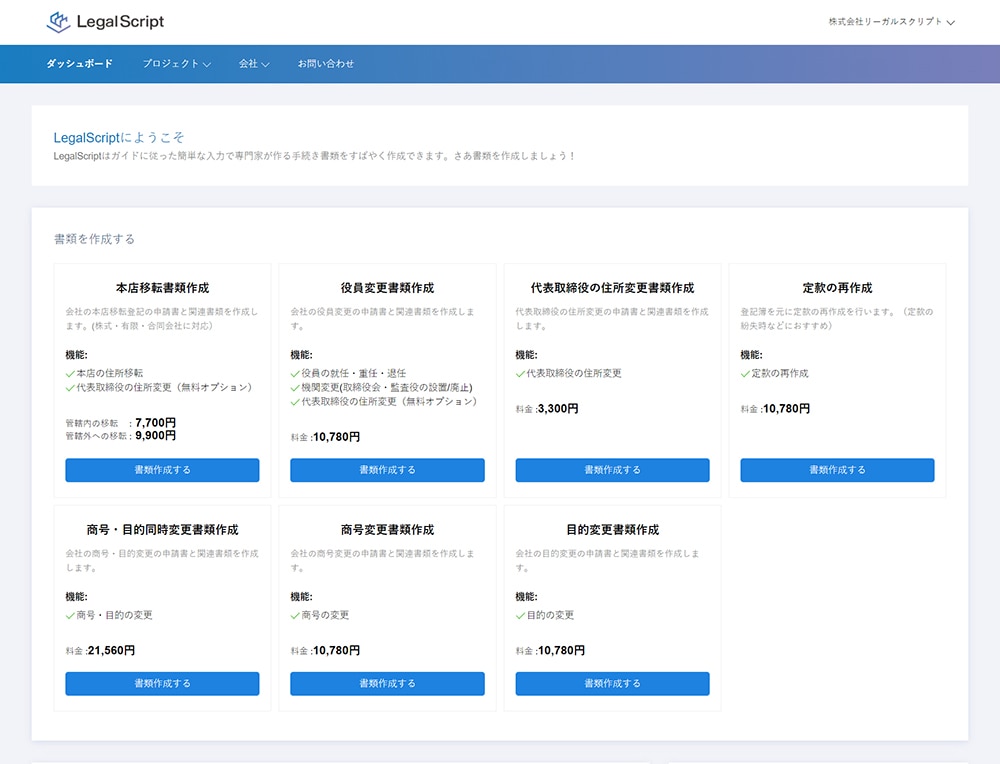Click the LegalScriptにようこそ welcome heading
Viewport: 1000px width, 764px height.
119,137
